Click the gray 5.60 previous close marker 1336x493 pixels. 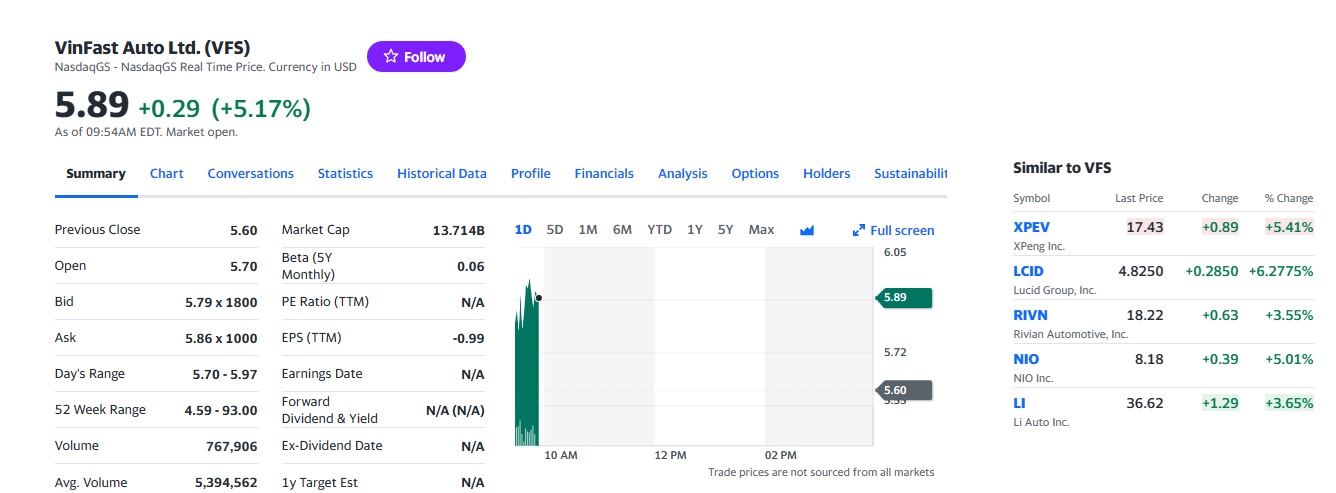point(904,390)
